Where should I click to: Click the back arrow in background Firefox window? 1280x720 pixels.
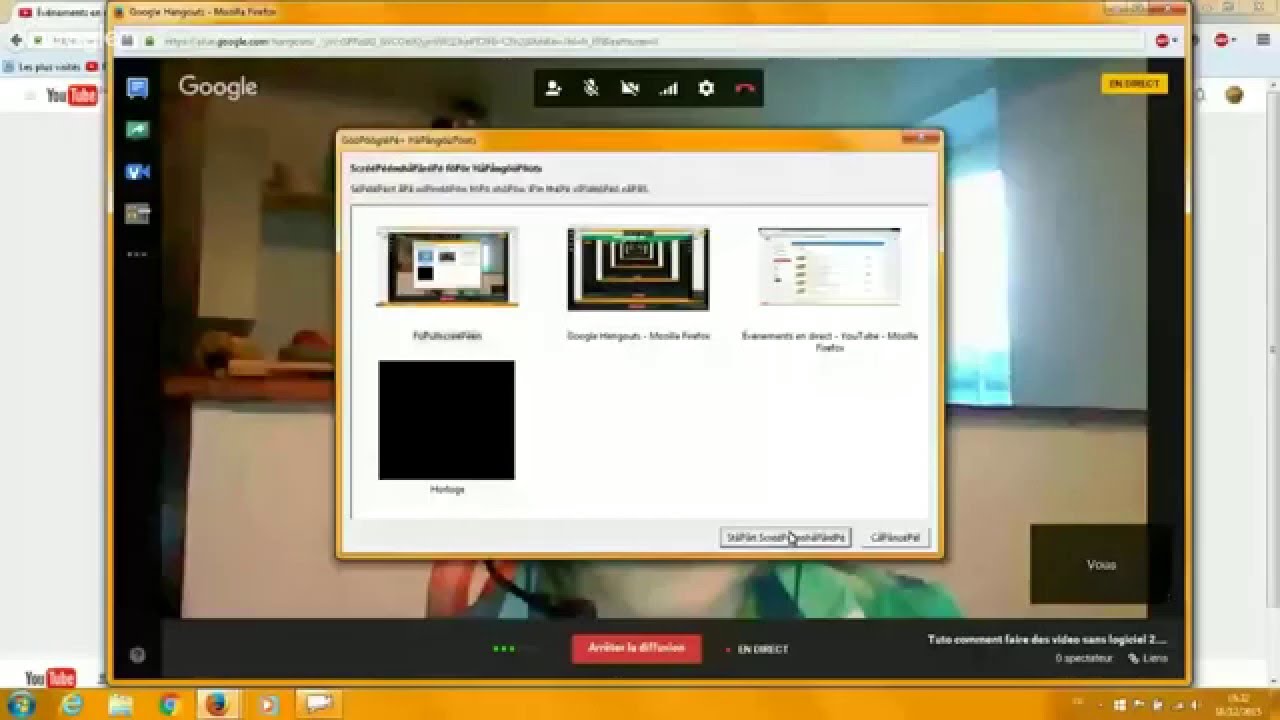16,40
